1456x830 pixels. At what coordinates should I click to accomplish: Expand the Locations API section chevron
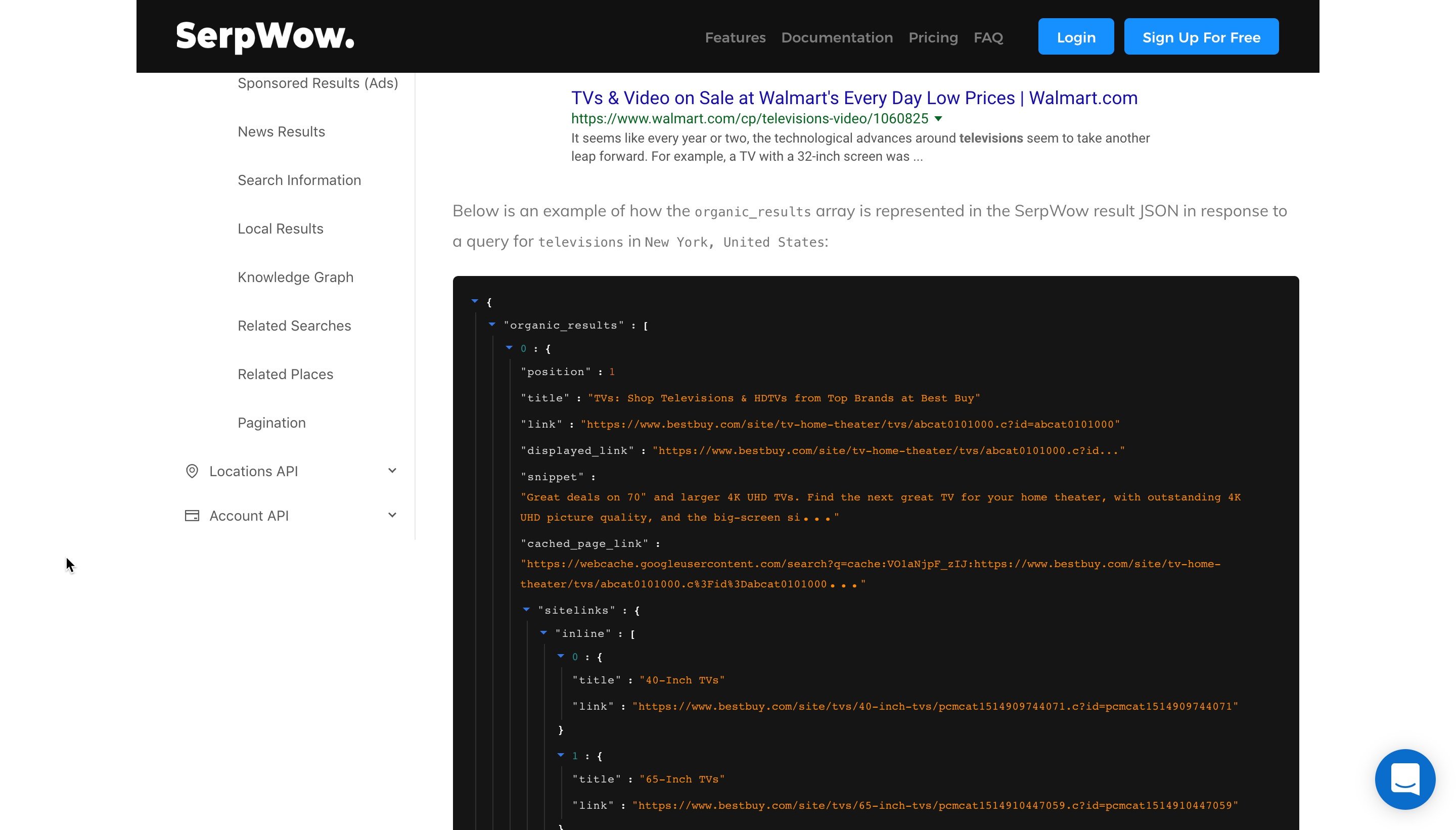(392, 470)
